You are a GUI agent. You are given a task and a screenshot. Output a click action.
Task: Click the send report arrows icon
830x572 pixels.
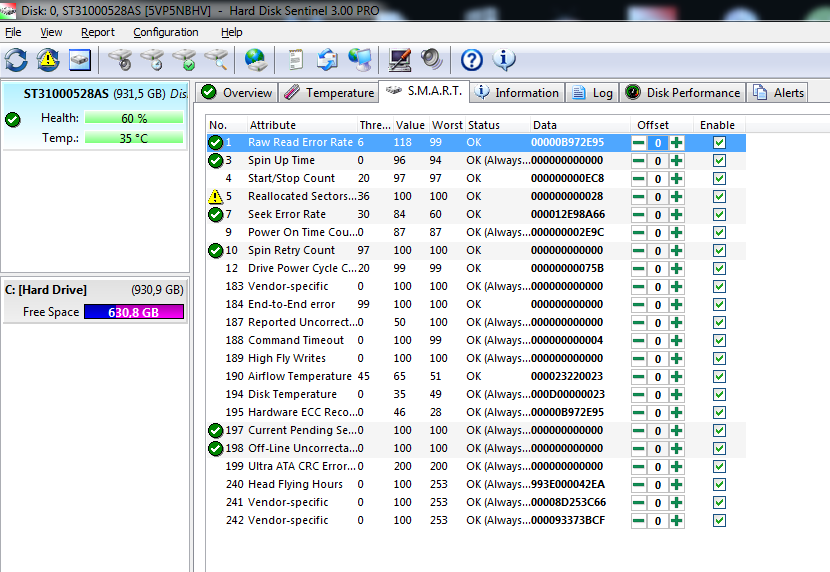click(327, 60)
